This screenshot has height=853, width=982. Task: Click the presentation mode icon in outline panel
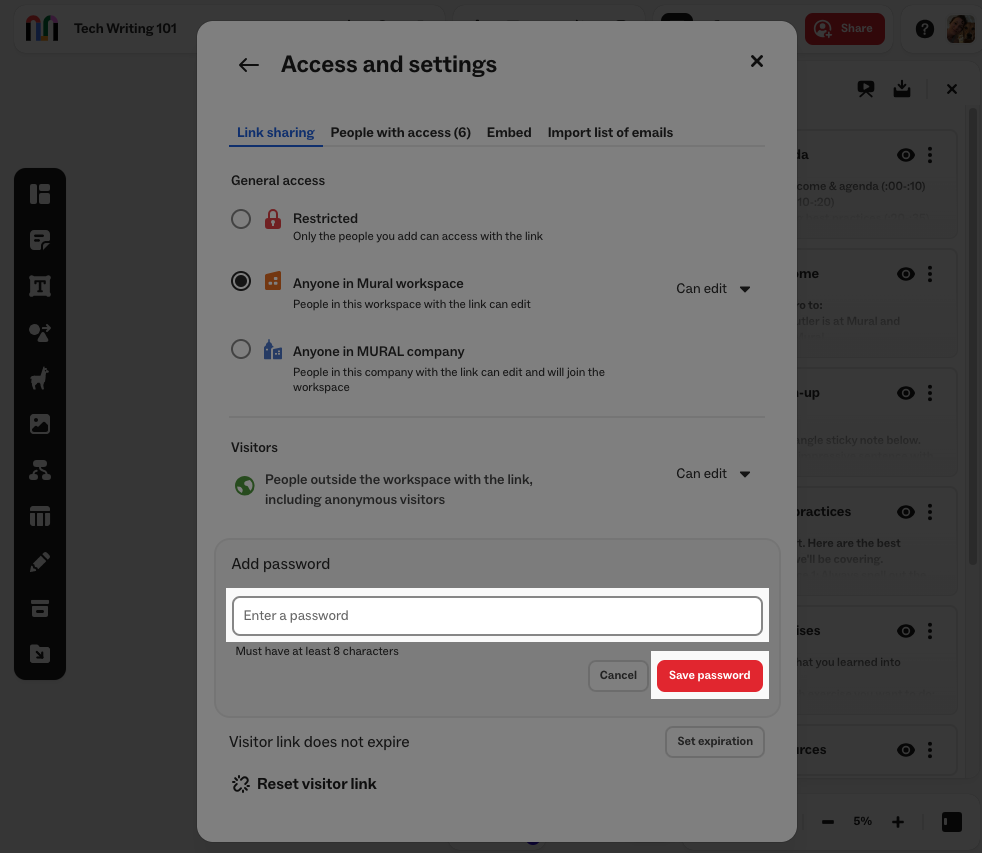point(865,89)
